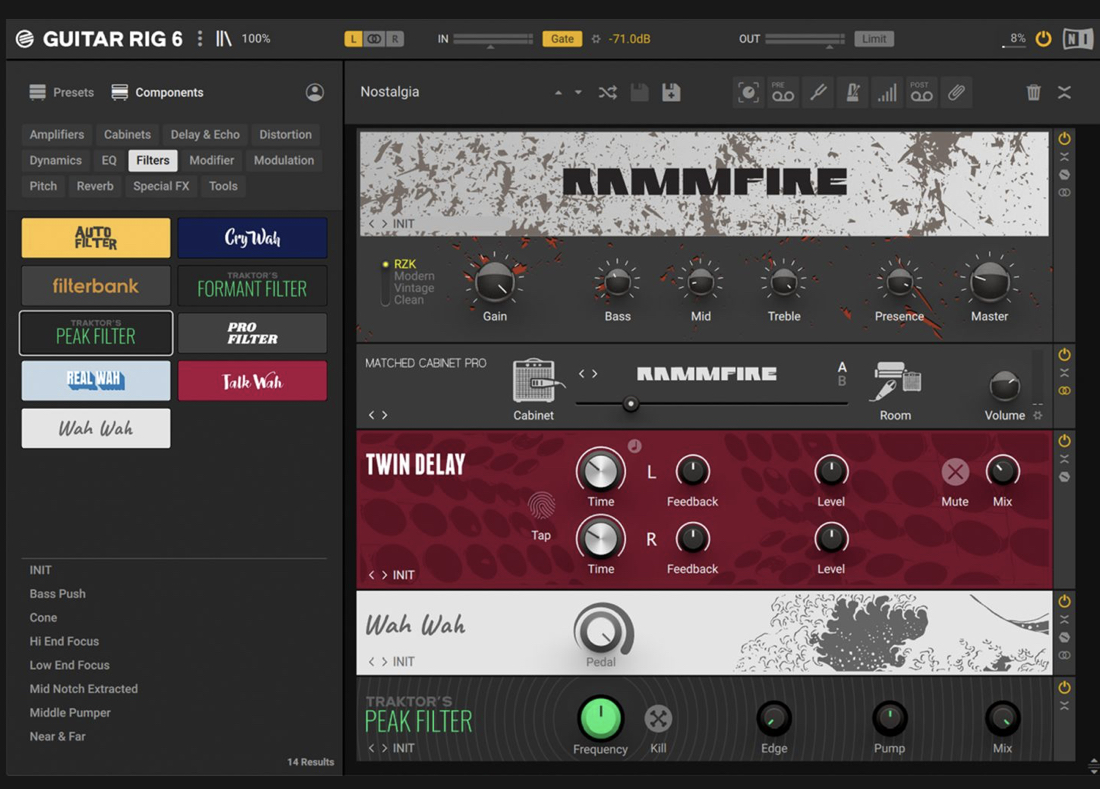Click the global FX icon left of PRE

pos(749,93)
